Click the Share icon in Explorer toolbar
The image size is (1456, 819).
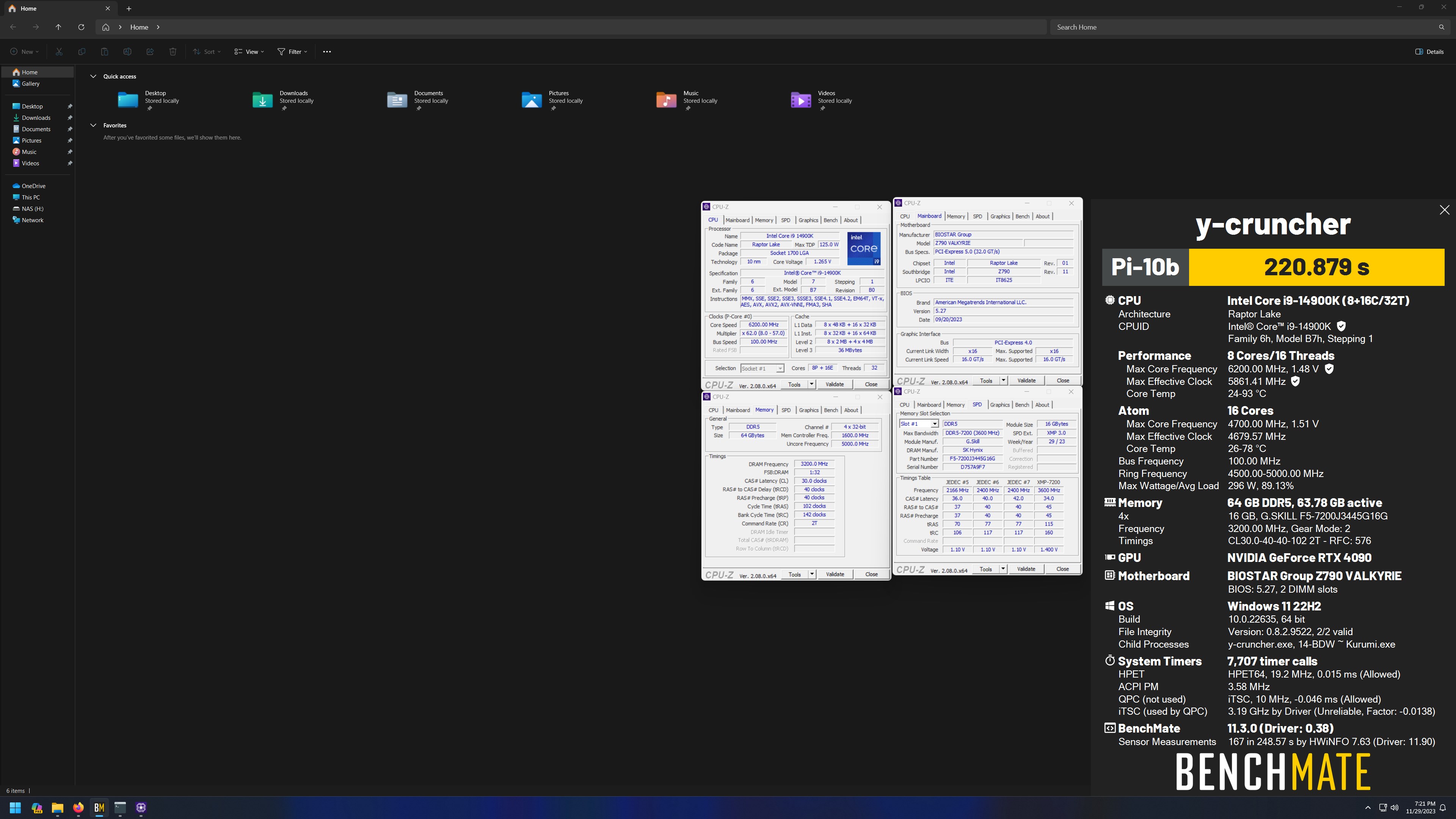[150, 52]
